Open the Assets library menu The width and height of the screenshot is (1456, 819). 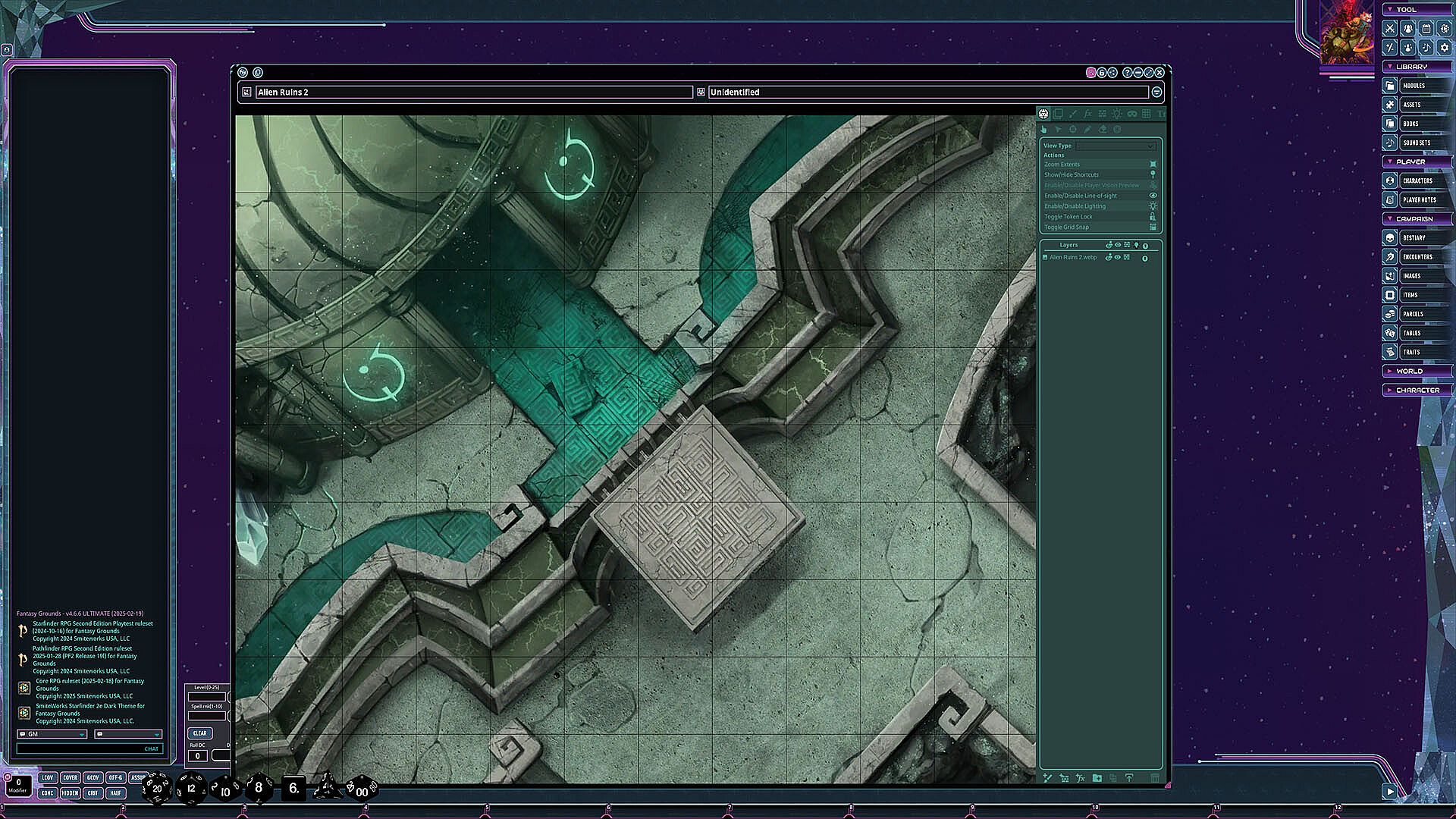(x=1411, y=105)
